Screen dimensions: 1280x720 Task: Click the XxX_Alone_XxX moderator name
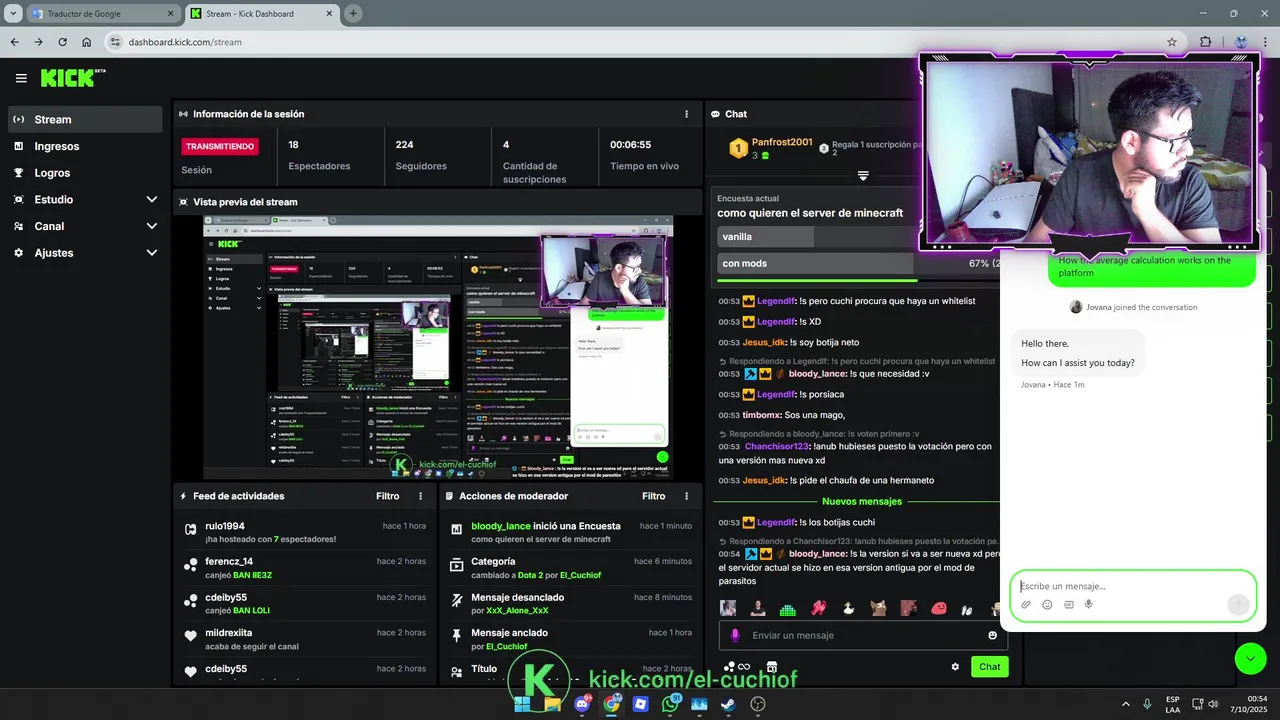pyautogui.click(x=517, y=610)
